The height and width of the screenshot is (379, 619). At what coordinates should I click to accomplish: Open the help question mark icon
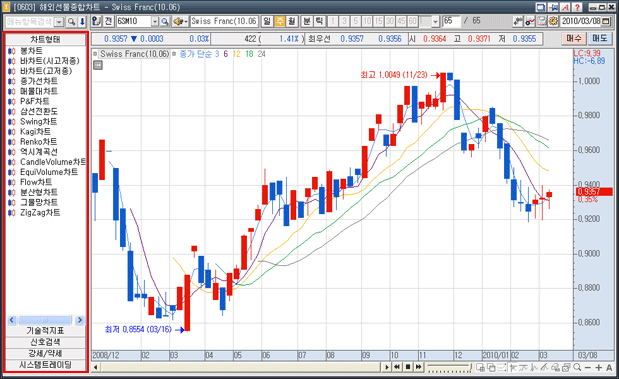[x=577, y=7]
